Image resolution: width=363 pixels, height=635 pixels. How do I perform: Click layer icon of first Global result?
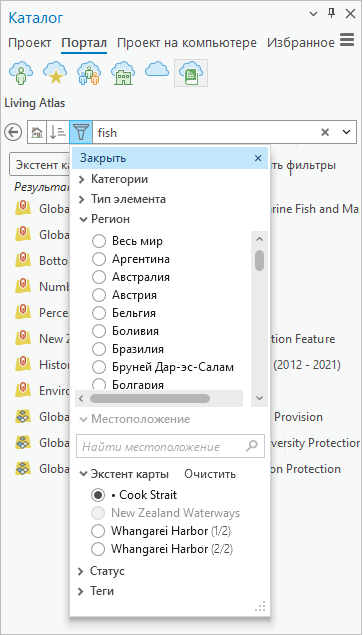point(23,209)
